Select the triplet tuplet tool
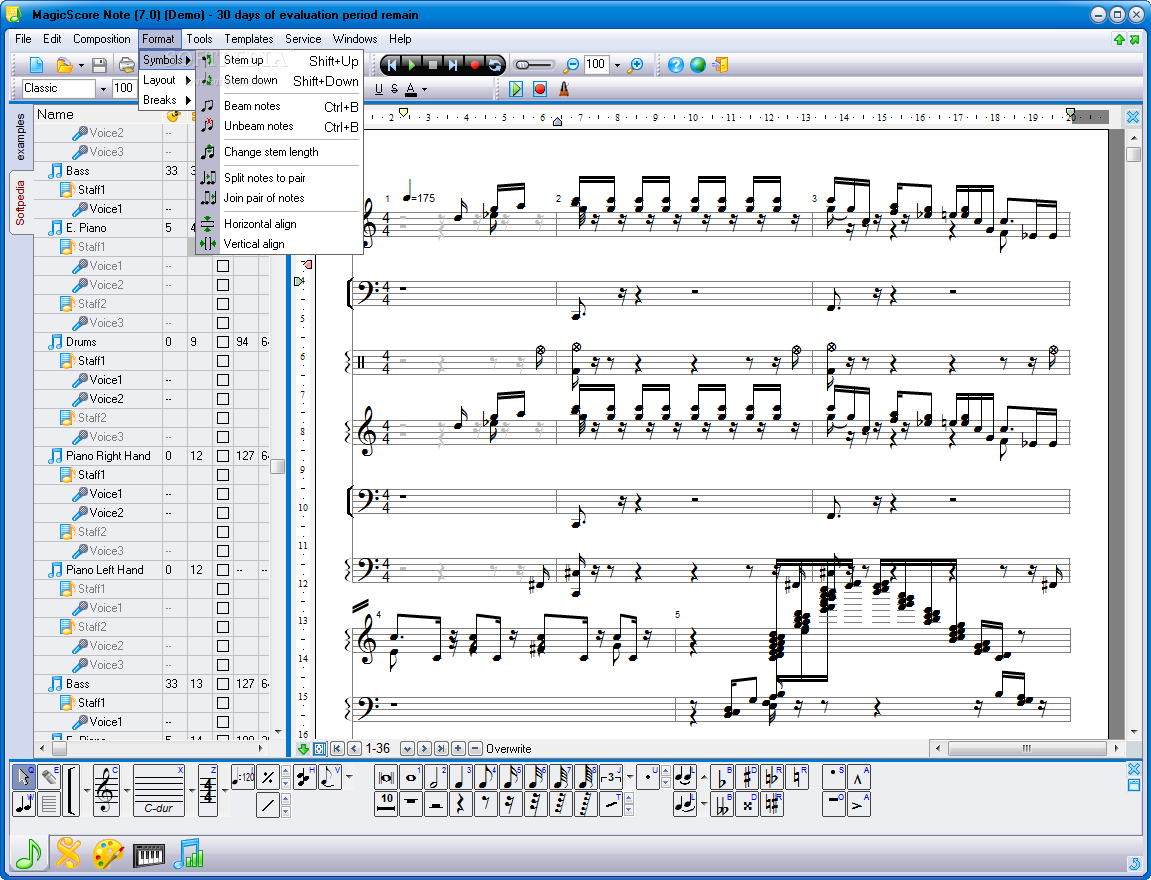 click(x=611, y=777)
